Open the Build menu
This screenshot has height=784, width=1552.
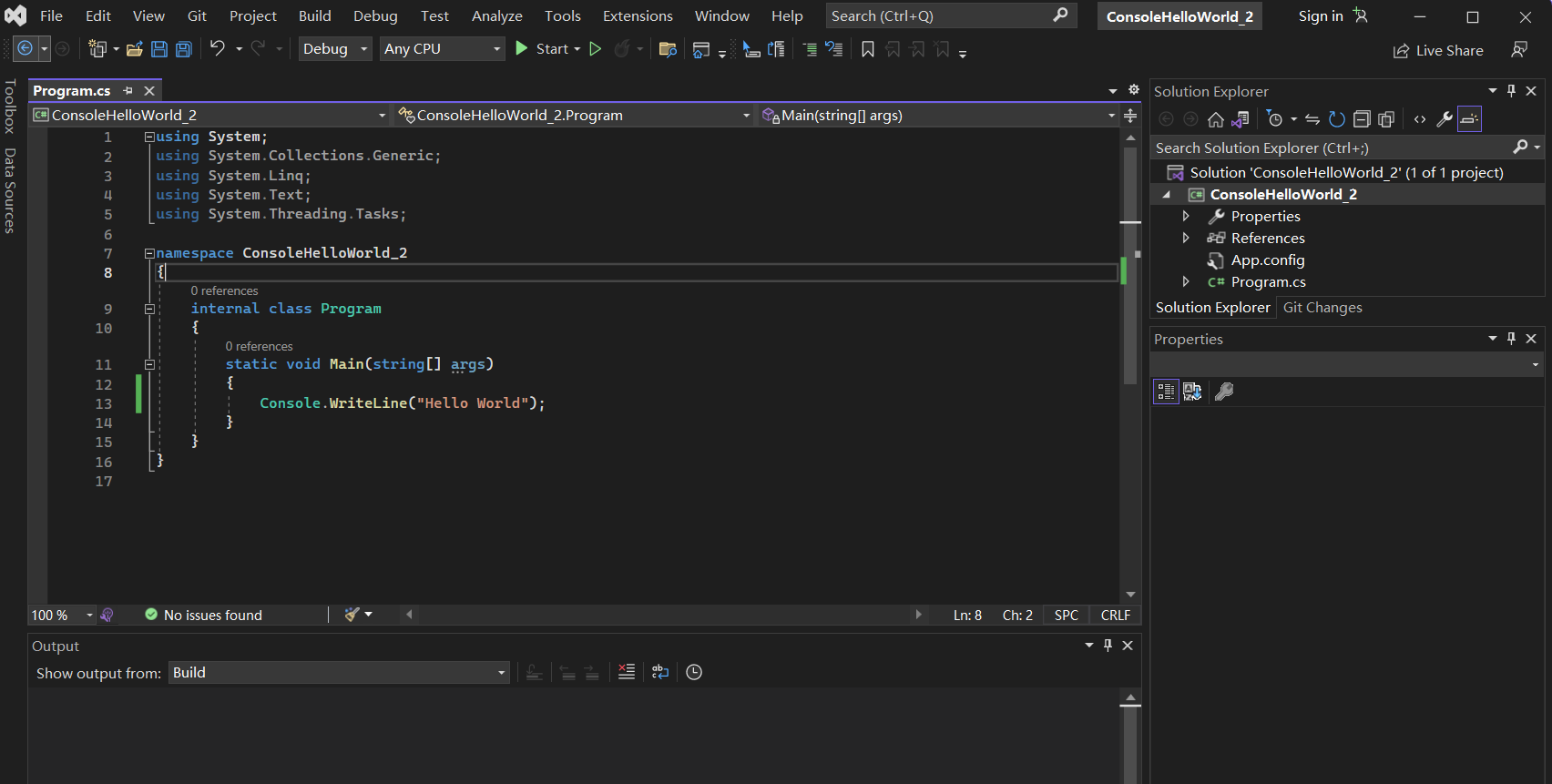314,15
